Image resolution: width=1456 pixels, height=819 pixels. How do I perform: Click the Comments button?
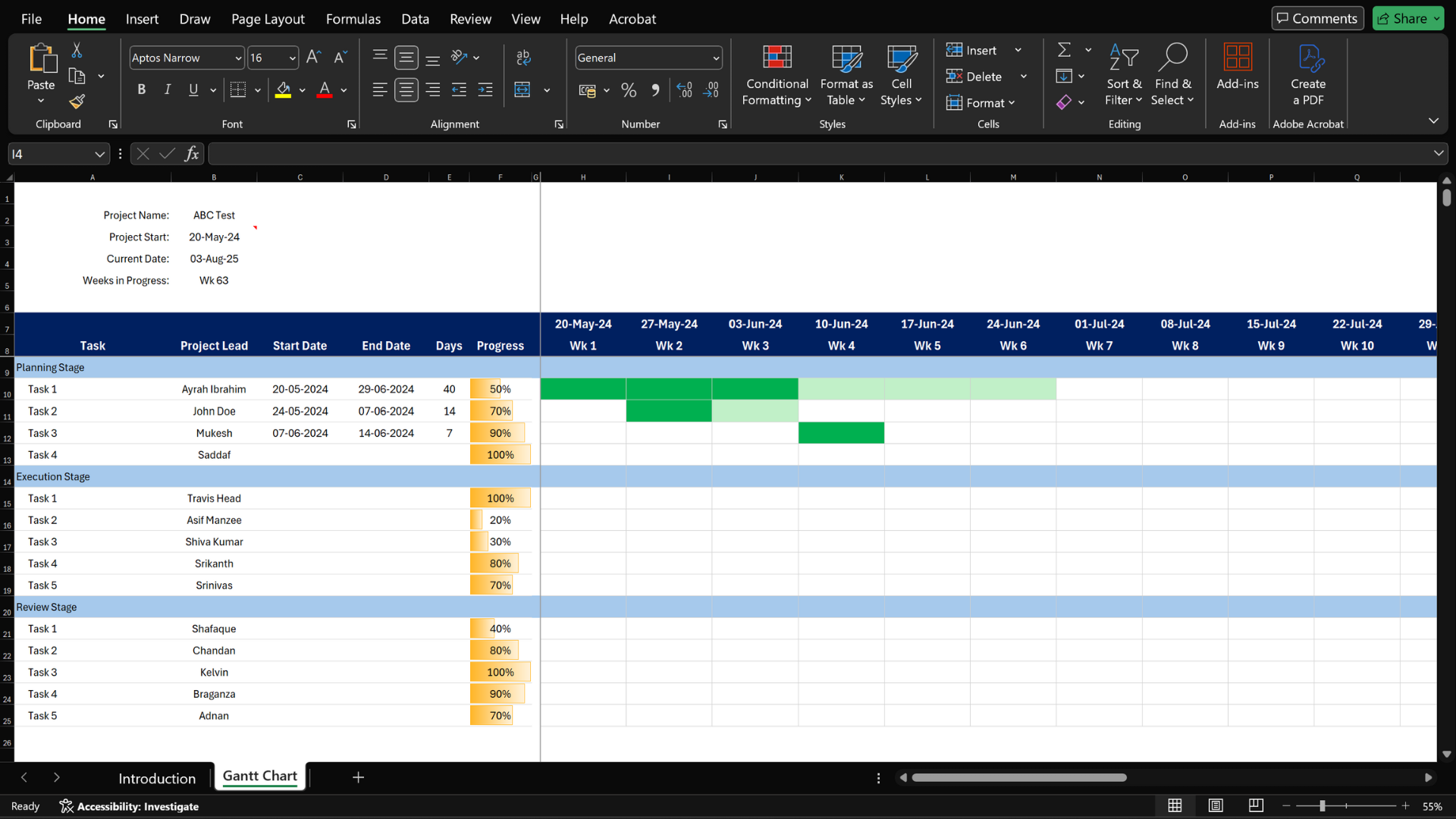[x=1317, y=18]
